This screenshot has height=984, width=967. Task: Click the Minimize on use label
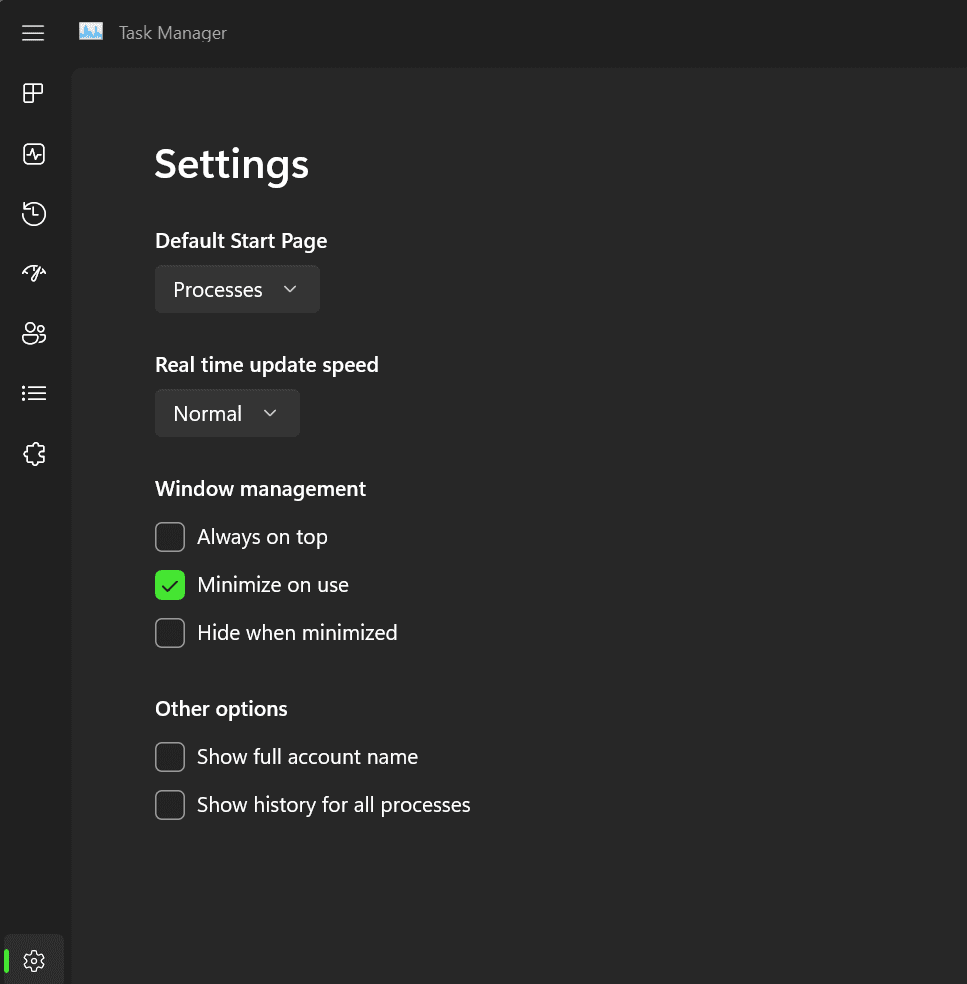tap(273, 585)
